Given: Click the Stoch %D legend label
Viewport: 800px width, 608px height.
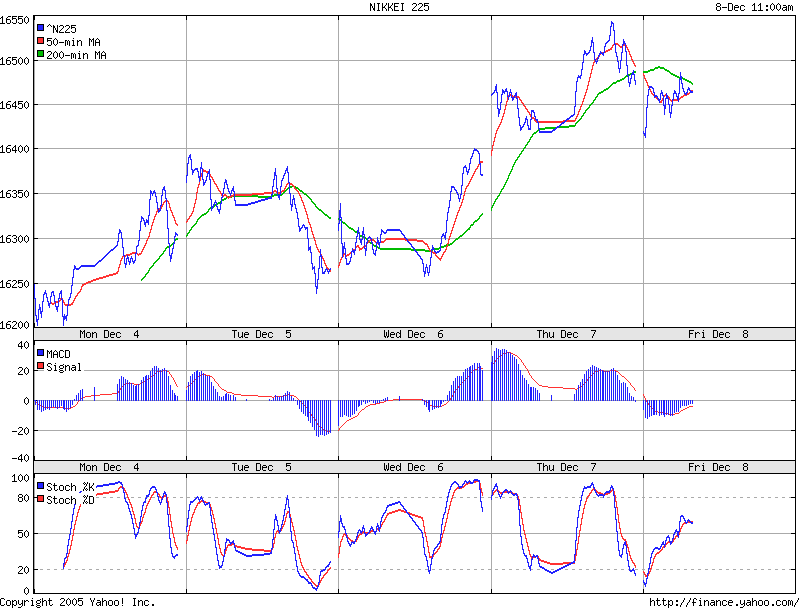Looking at the screenshot, I should (x=70, y=500).
